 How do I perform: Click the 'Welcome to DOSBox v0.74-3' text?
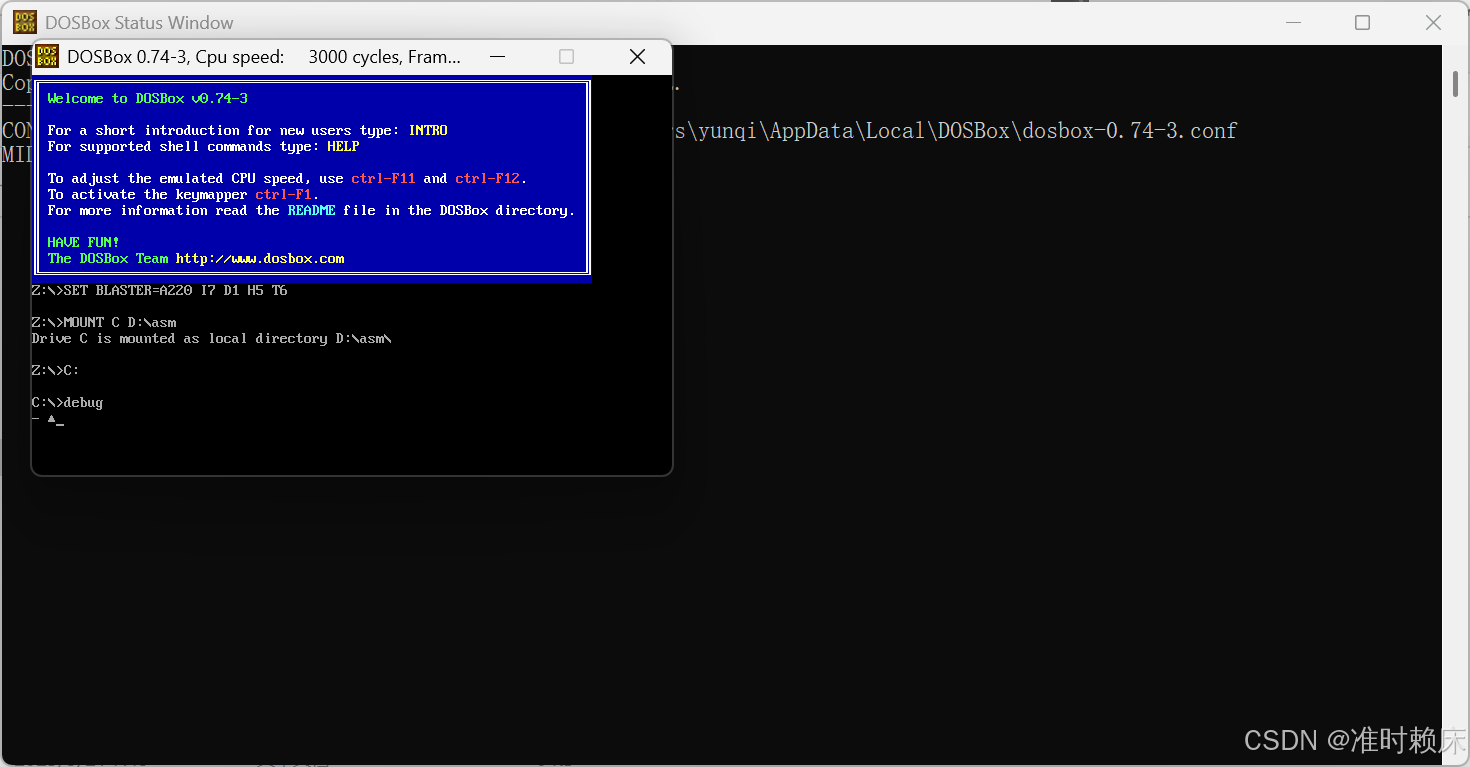click(147, 98)
